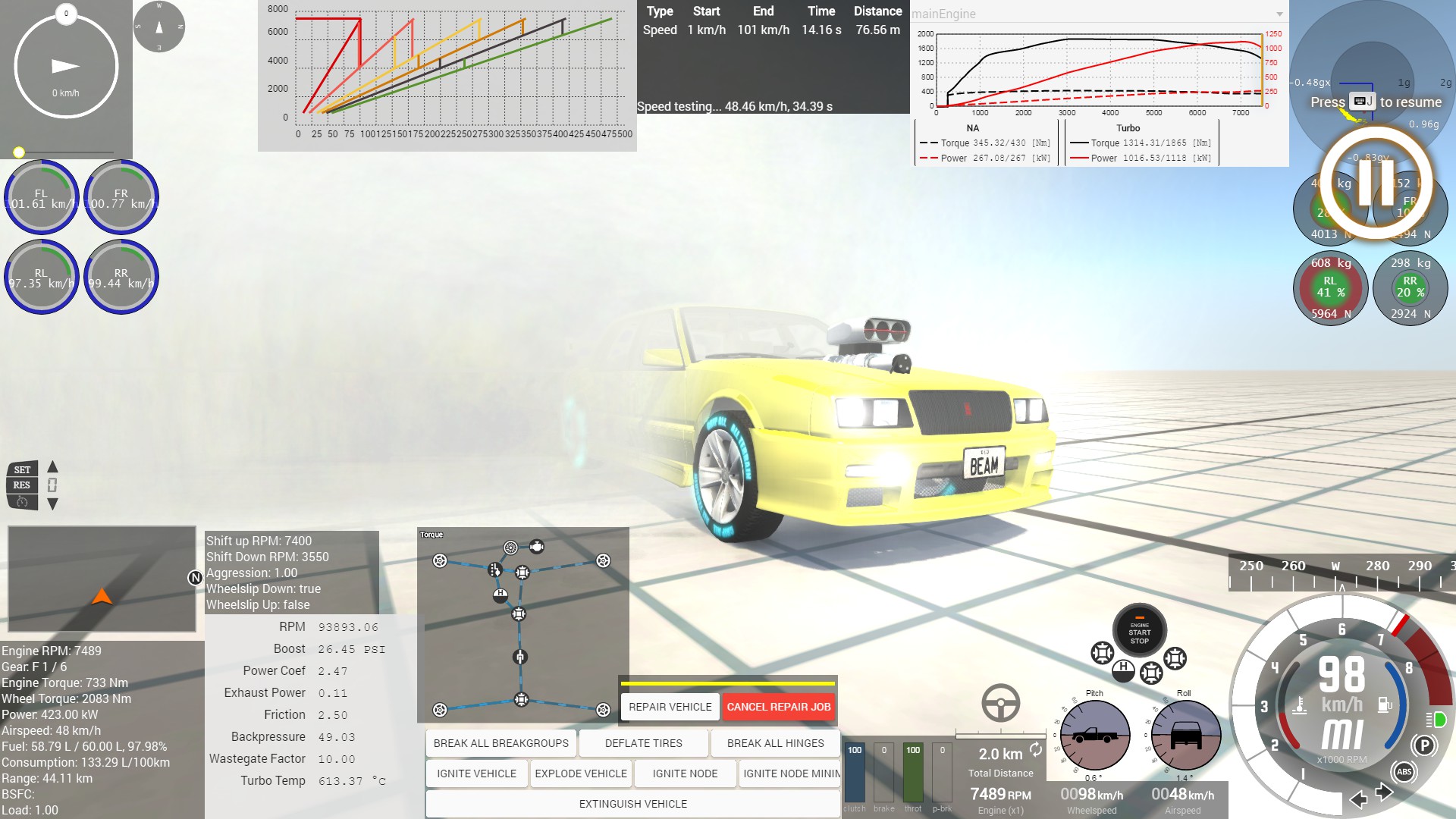Click the Pitch inclinometer gauge
This screenshot has height=819, width=1456.
pyautogui.click(x=1094, y=736)
